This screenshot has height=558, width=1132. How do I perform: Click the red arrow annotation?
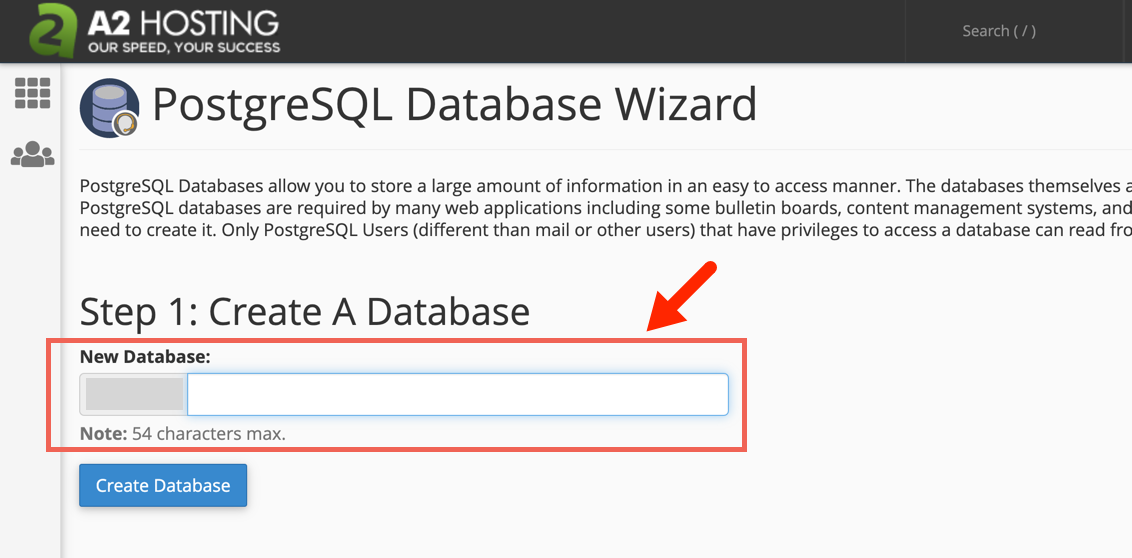[x=682, y=296]
